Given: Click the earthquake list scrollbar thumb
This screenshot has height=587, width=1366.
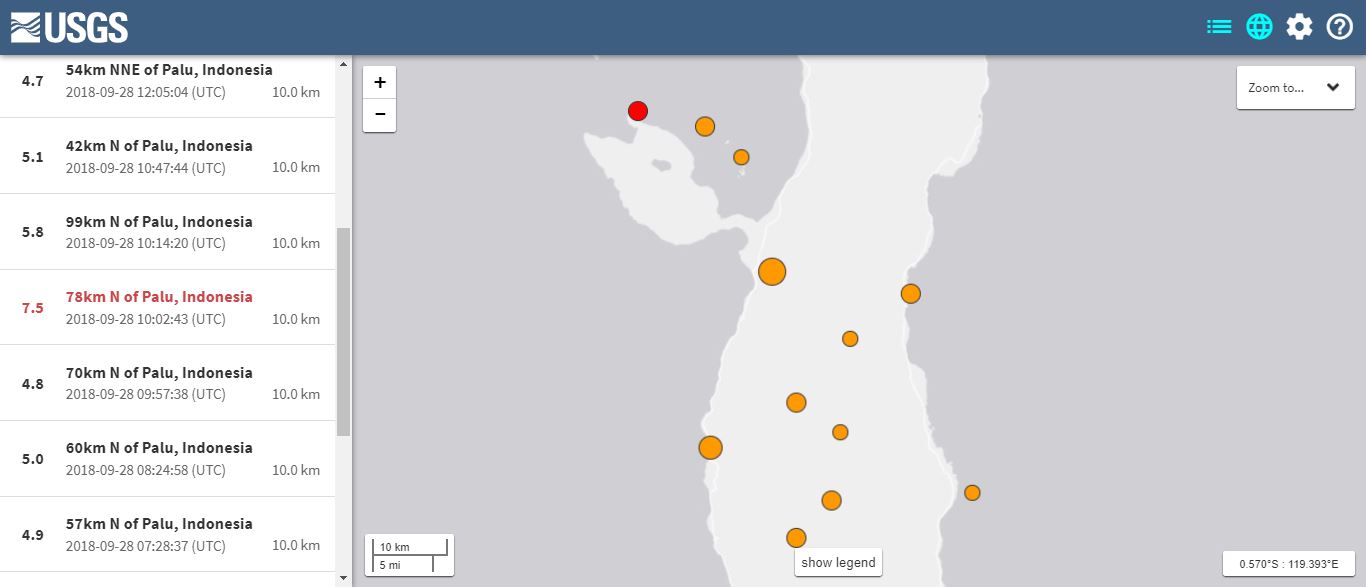Looking at the screenshot, I should (x=344, y=330).
